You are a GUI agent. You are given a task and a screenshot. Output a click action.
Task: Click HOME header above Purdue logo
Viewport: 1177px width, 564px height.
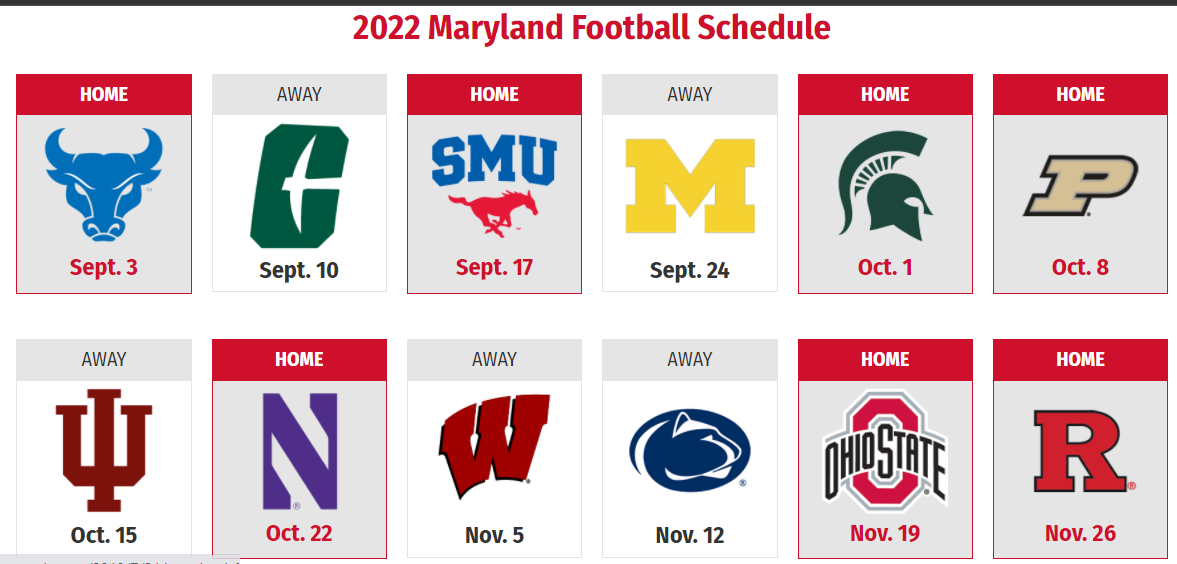pyautogui.click(x=1080, y=95)
